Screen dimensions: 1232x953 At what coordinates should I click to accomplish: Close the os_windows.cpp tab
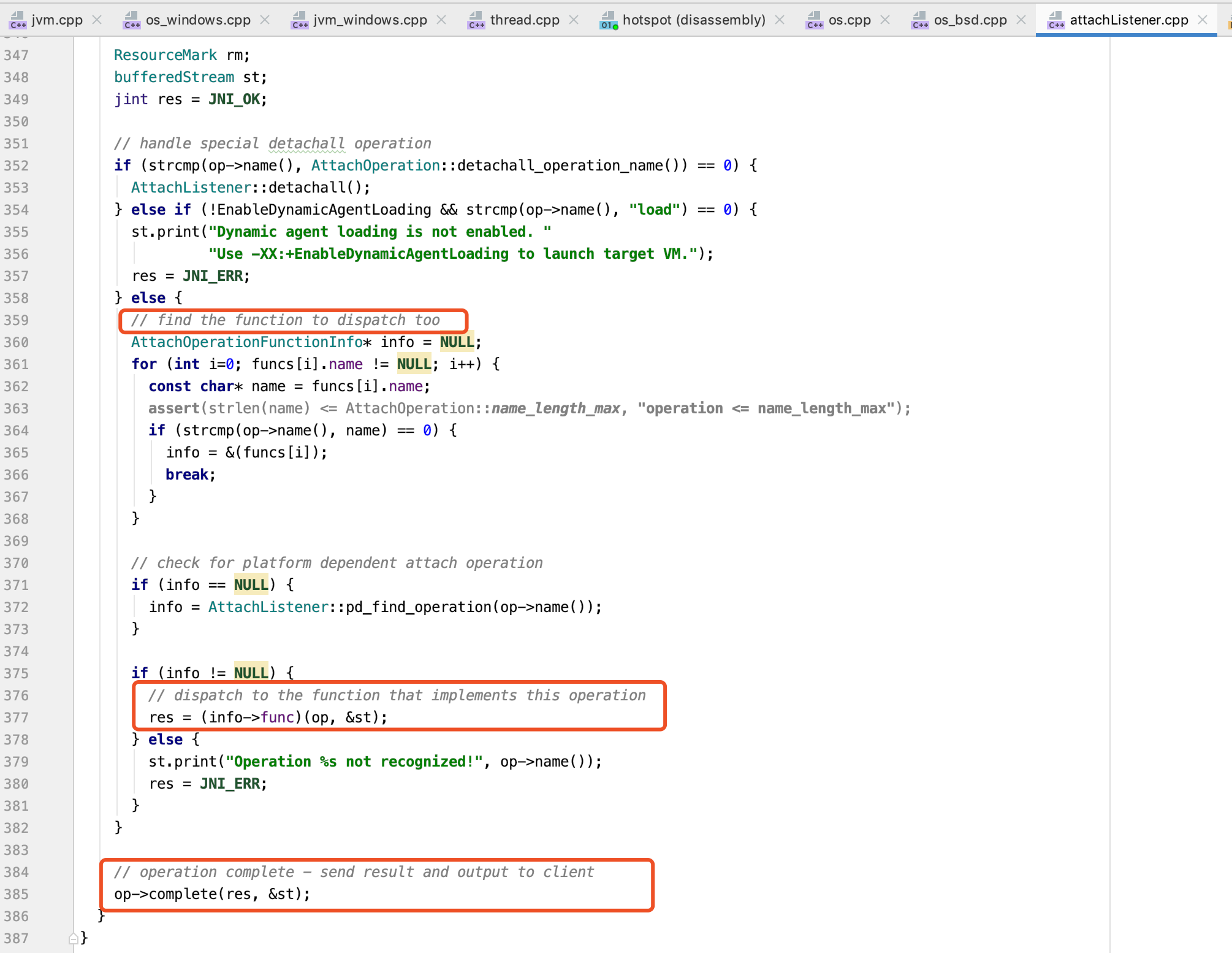(x=265, y=20)
